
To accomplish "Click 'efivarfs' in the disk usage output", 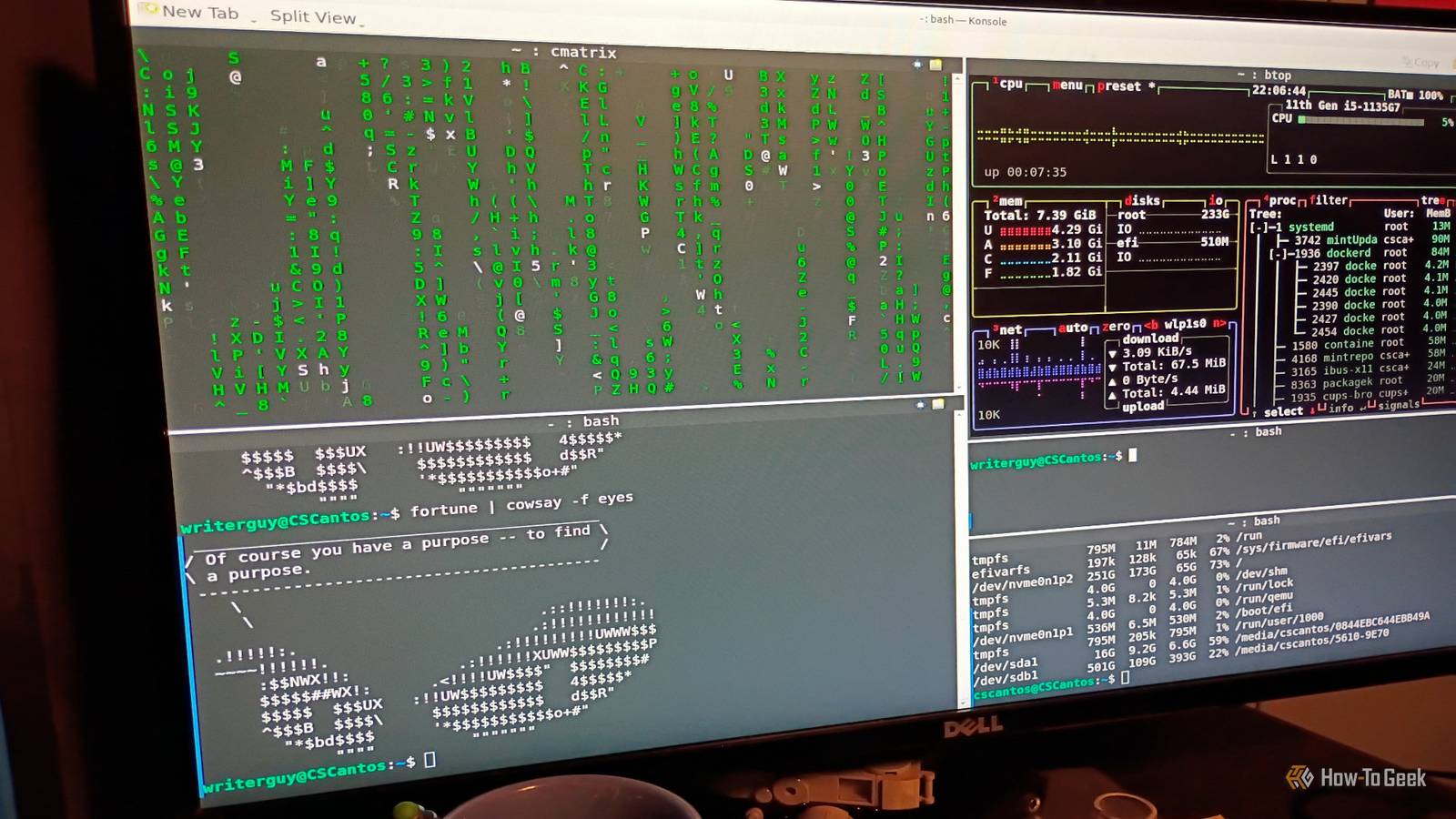I will [x=1001, y=571].
